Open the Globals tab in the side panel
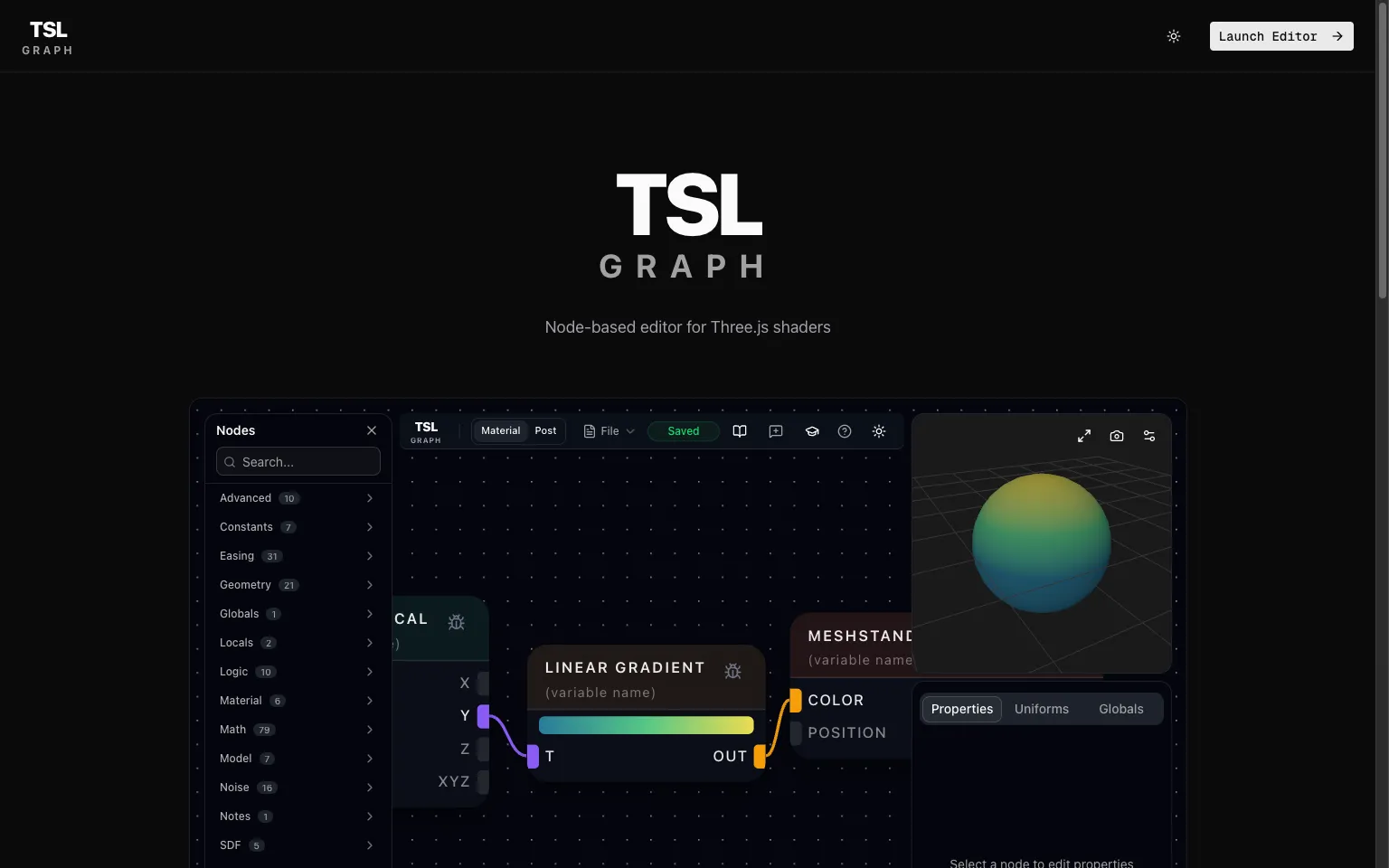The height and width of the screenshot is (868, 1389). [1121, 709]
